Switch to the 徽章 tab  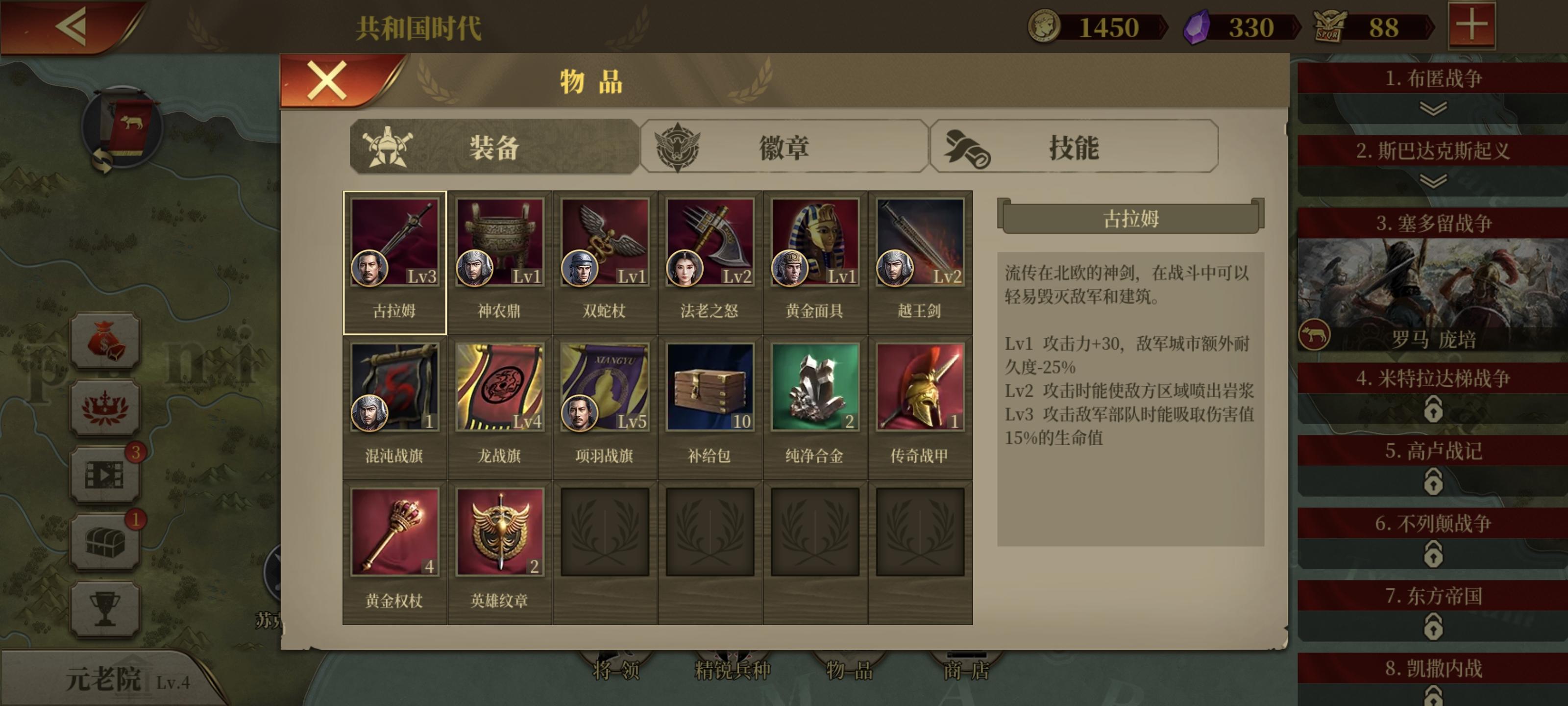tap(784, 147)
